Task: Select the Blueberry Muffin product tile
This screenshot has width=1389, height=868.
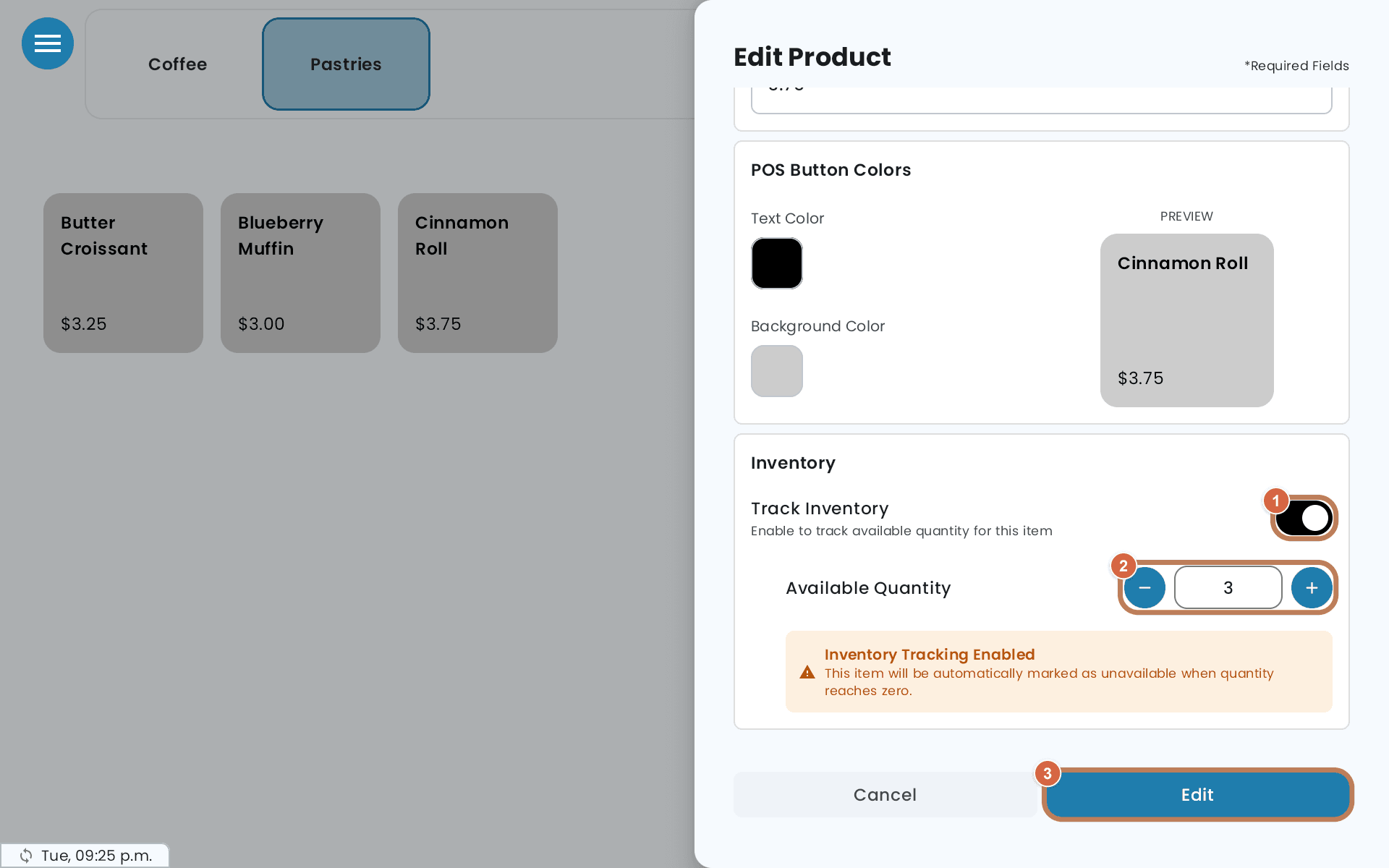Action: click(300, 273)
